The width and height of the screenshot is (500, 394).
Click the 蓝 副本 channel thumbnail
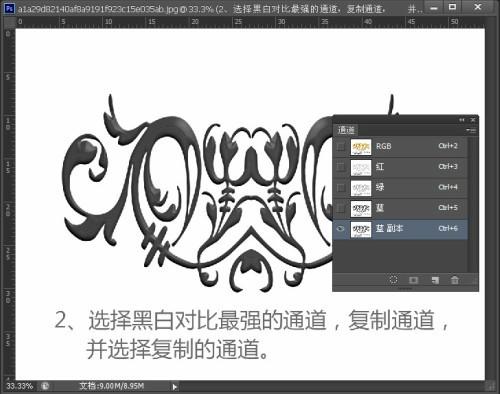tap(361, 230)
